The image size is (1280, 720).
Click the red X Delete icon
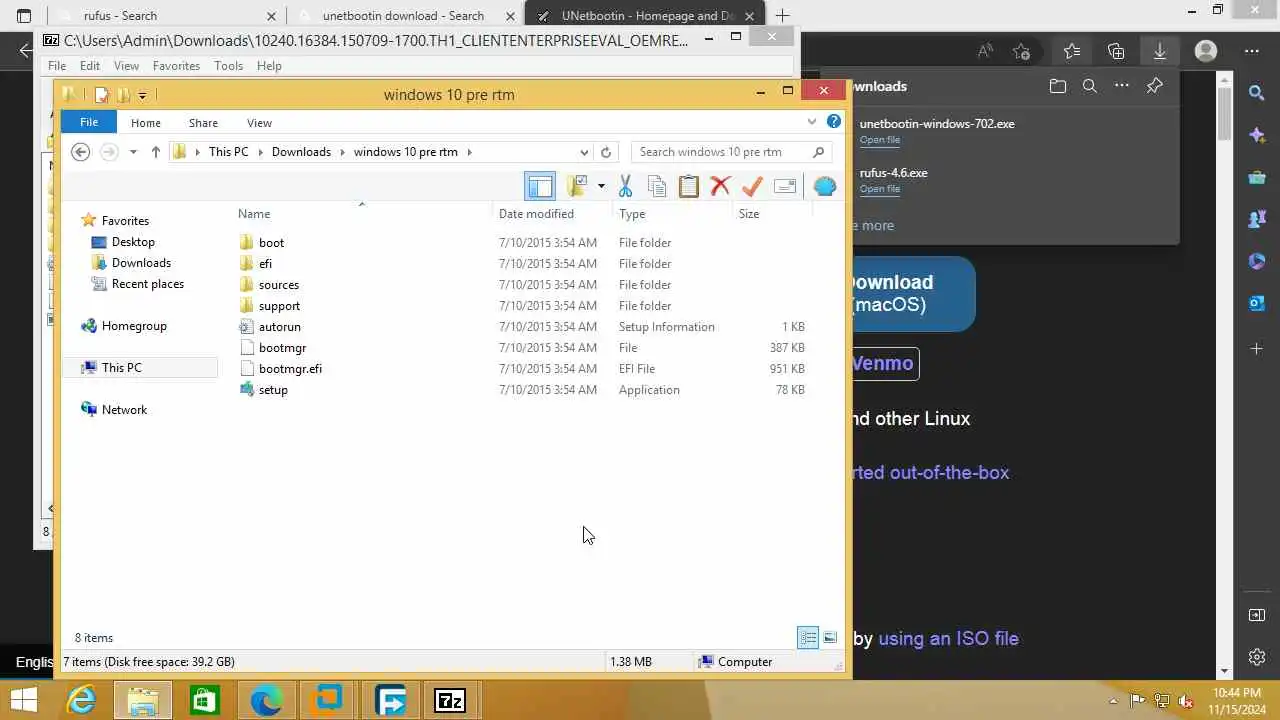pyautogui.click(x=720, y=186)
